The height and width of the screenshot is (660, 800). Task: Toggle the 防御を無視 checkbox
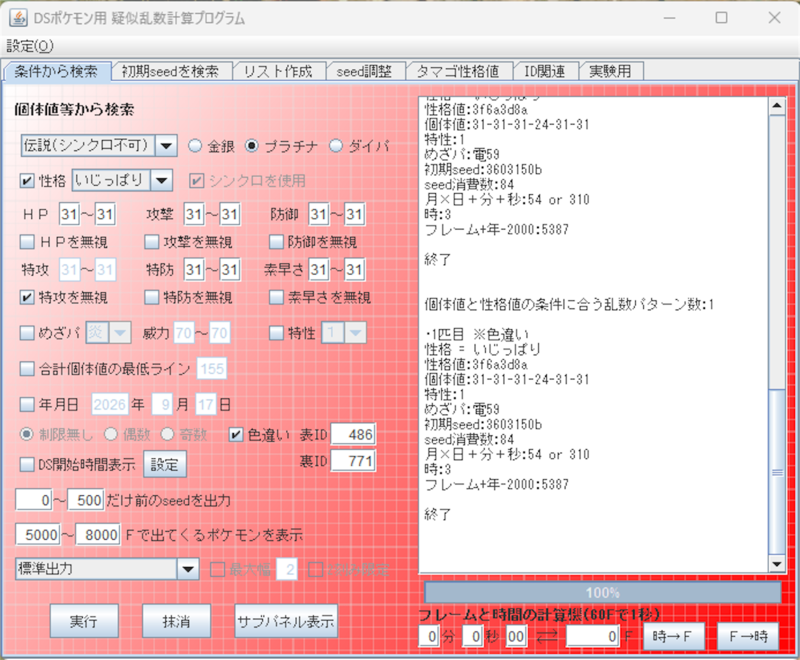[x=276, y=242]
